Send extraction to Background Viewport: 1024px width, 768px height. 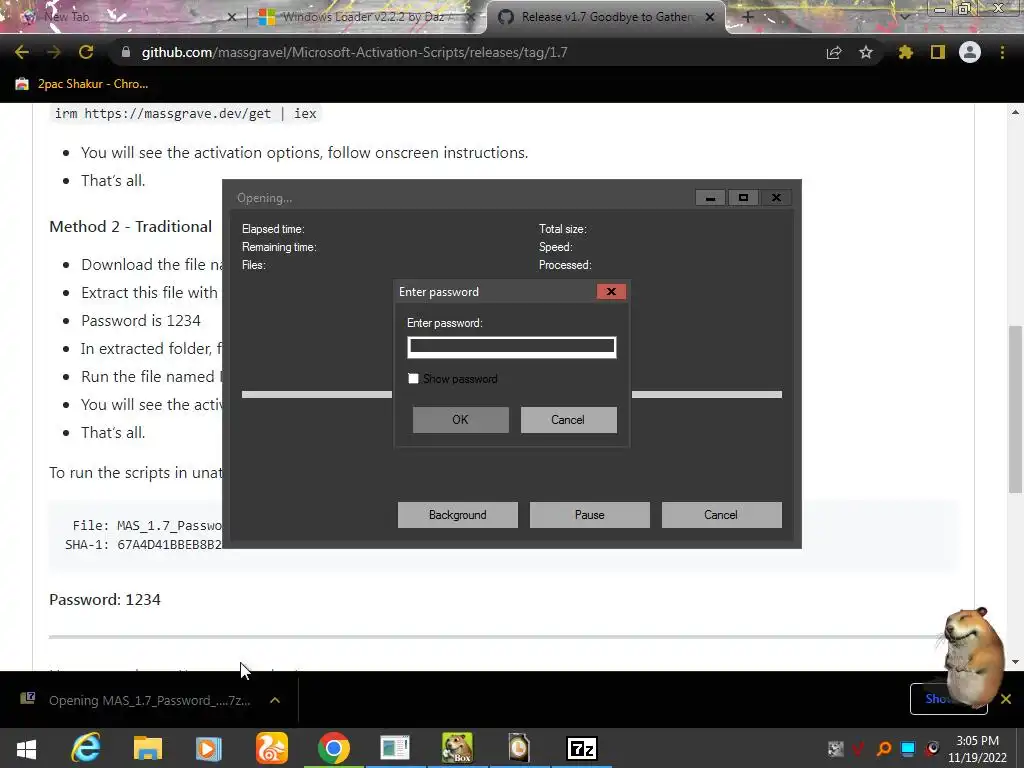point(457,515)
